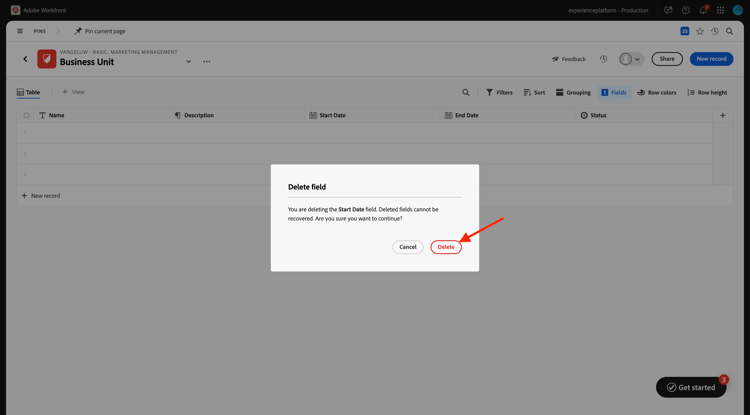Open the Get started checklist
Viewport: 750px width, 415px height.
pos(691,387)
